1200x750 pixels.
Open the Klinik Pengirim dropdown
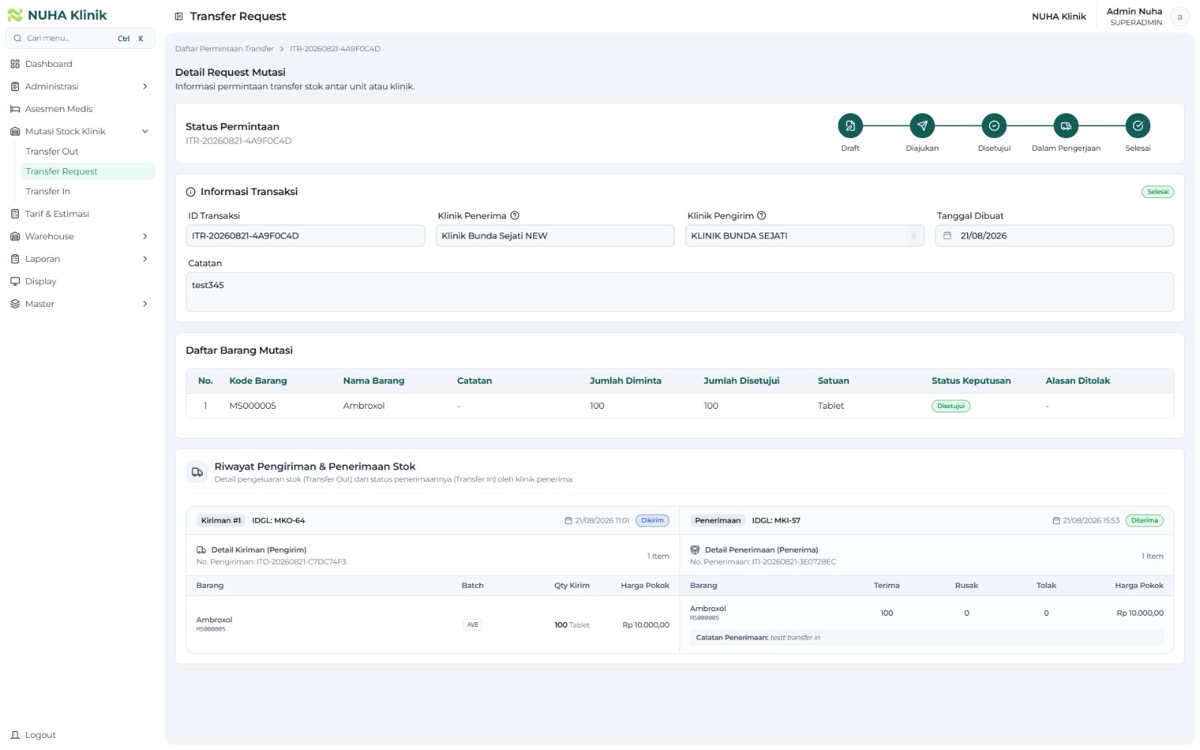click(805, 236)
